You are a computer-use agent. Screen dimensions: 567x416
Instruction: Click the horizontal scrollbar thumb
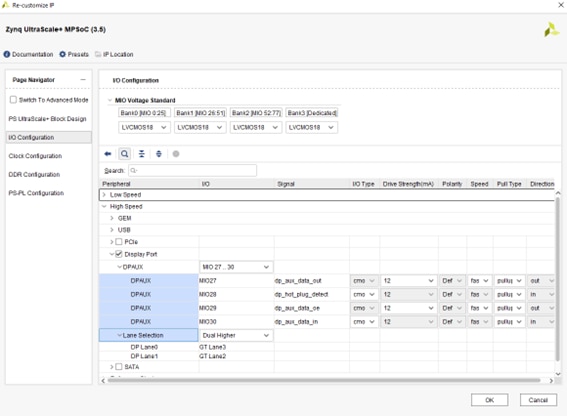(324, 380)
